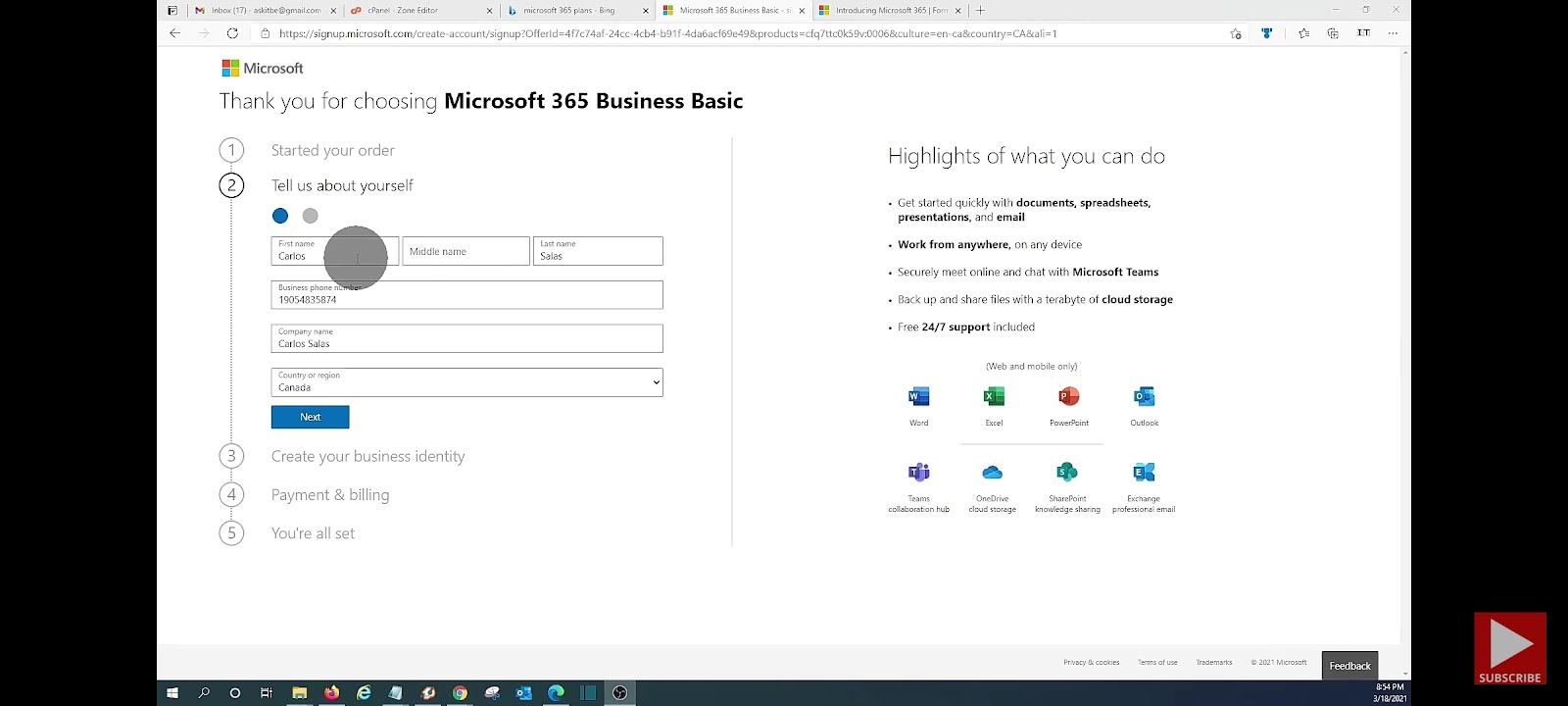Open Outlook from the taskbar
Screen dimensions: 1568x706
pyautogui.click(x=524, y=693)
